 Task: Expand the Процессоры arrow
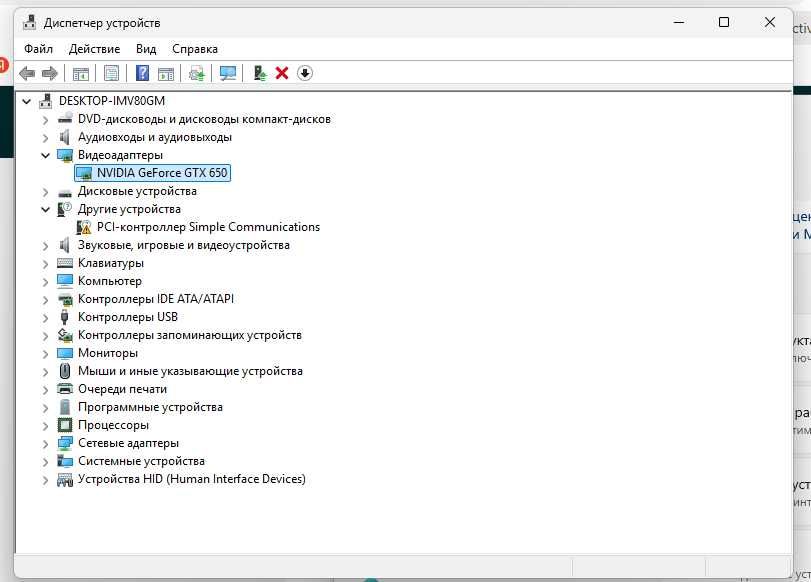(46, 426)
